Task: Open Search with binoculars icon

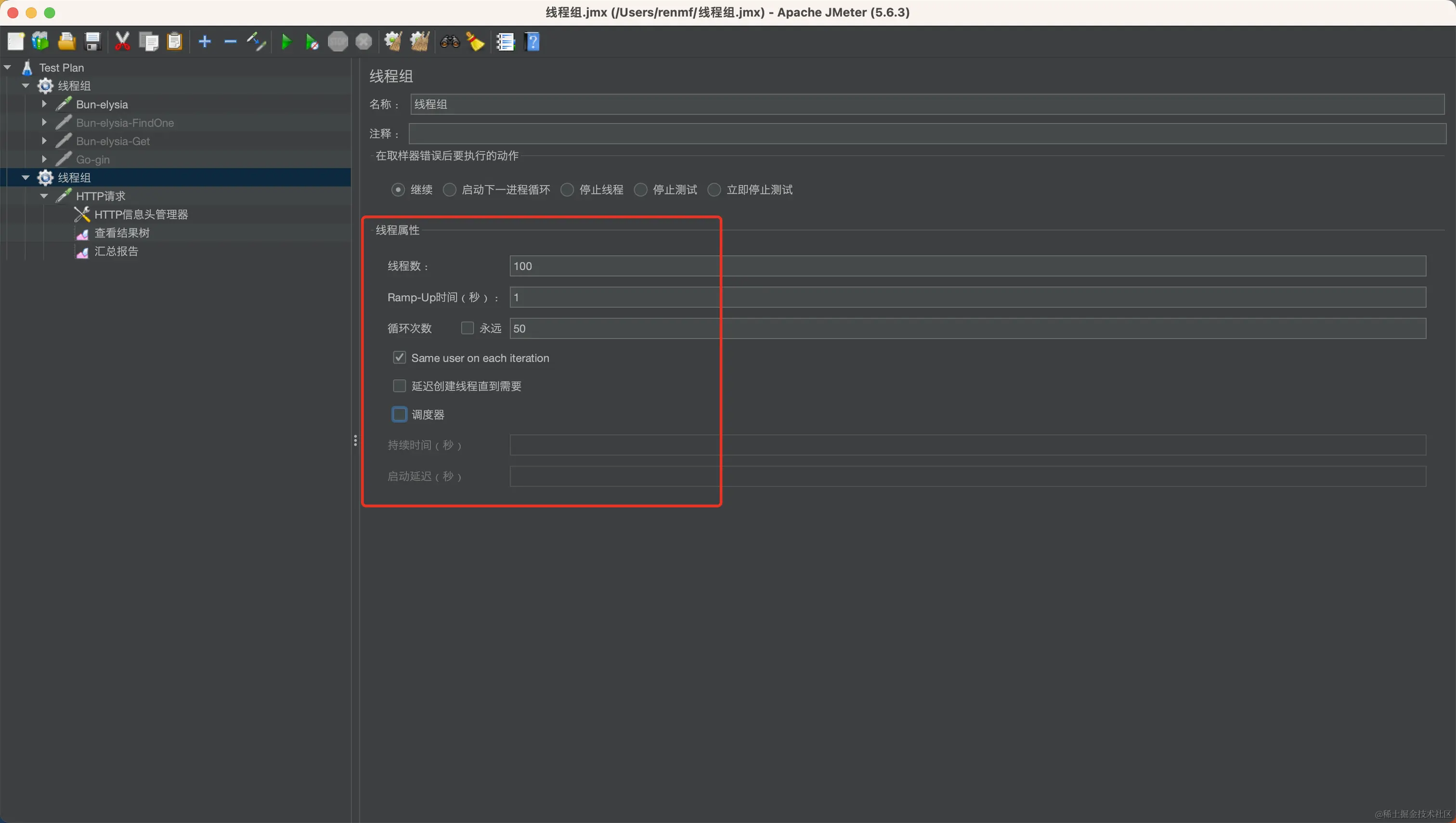Action: tap(450, 41)
